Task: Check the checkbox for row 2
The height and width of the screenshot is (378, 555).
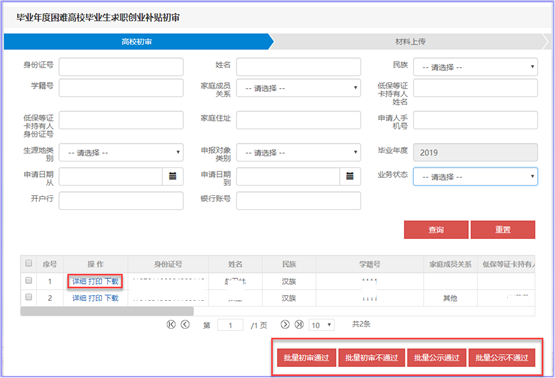Action: 29,297
